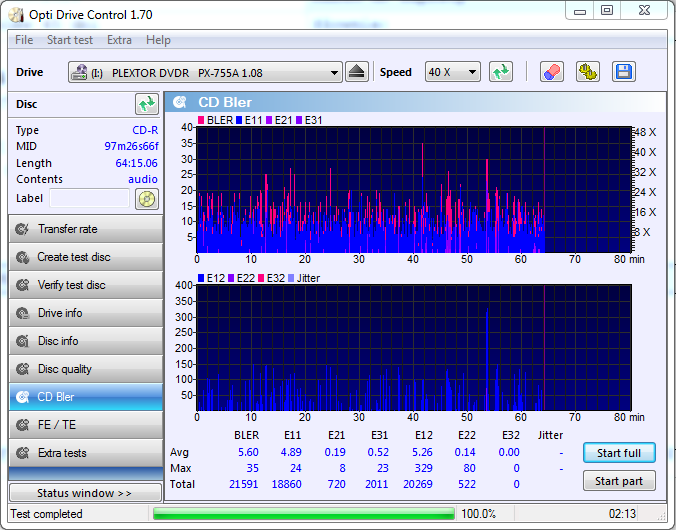676x530 pixels.
Task: Click the Type value CD-R
Action: pyautogui.click(x=145, y=130)
